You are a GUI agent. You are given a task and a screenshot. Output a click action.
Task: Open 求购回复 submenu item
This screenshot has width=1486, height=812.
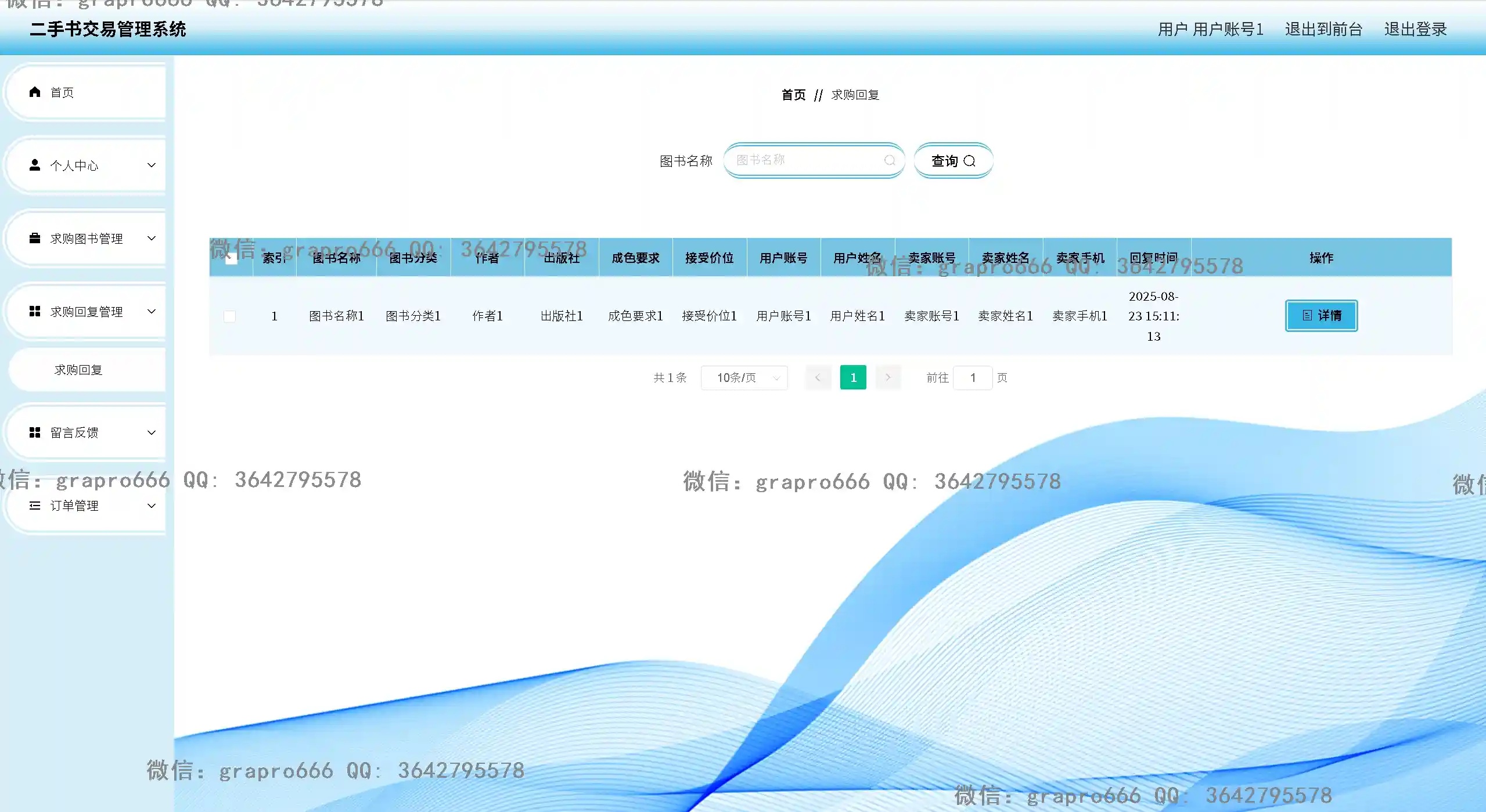click(x=78, y=370)
